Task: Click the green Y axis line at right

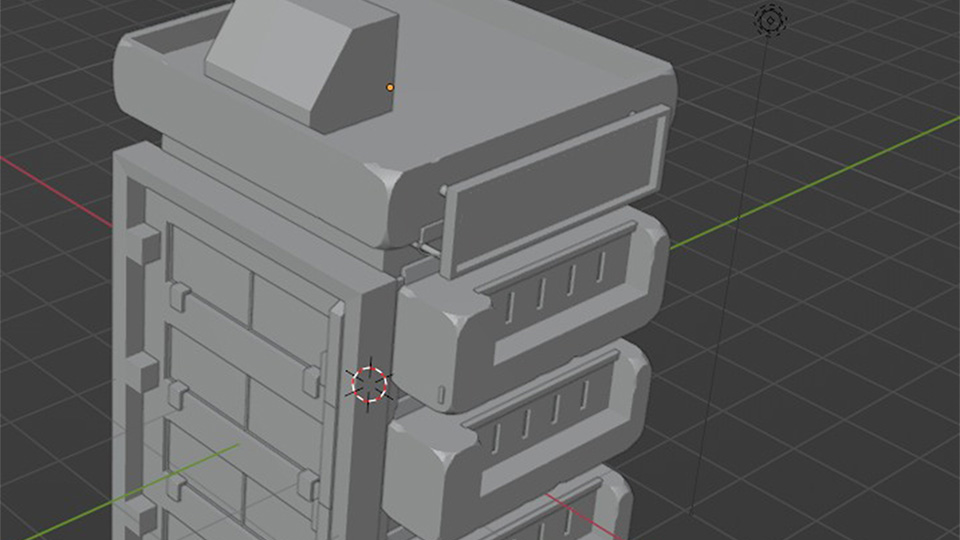Action: point(820,180)
